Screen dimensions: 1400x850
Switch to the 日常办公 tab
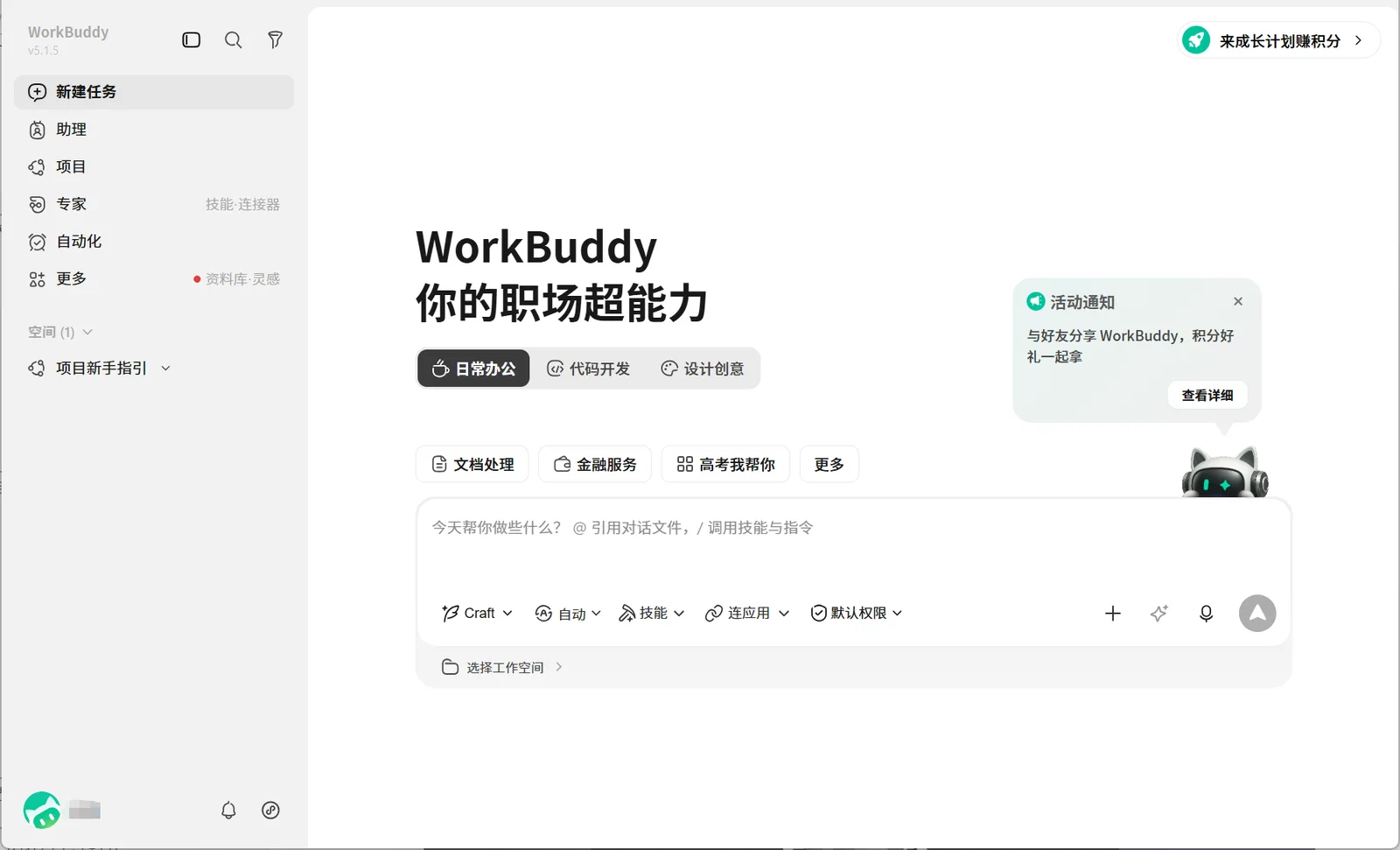coord(473,369)
